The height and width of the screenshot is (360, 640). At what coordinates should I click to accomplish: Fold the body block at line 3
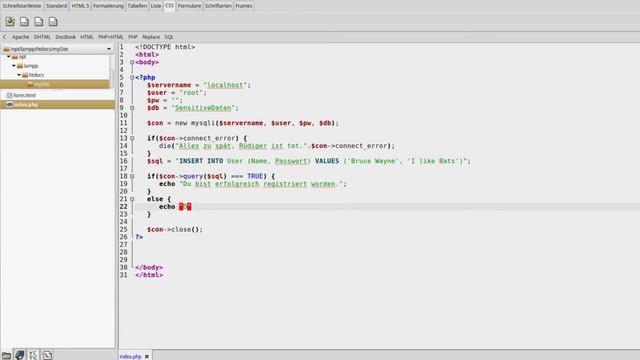(132, 62)
